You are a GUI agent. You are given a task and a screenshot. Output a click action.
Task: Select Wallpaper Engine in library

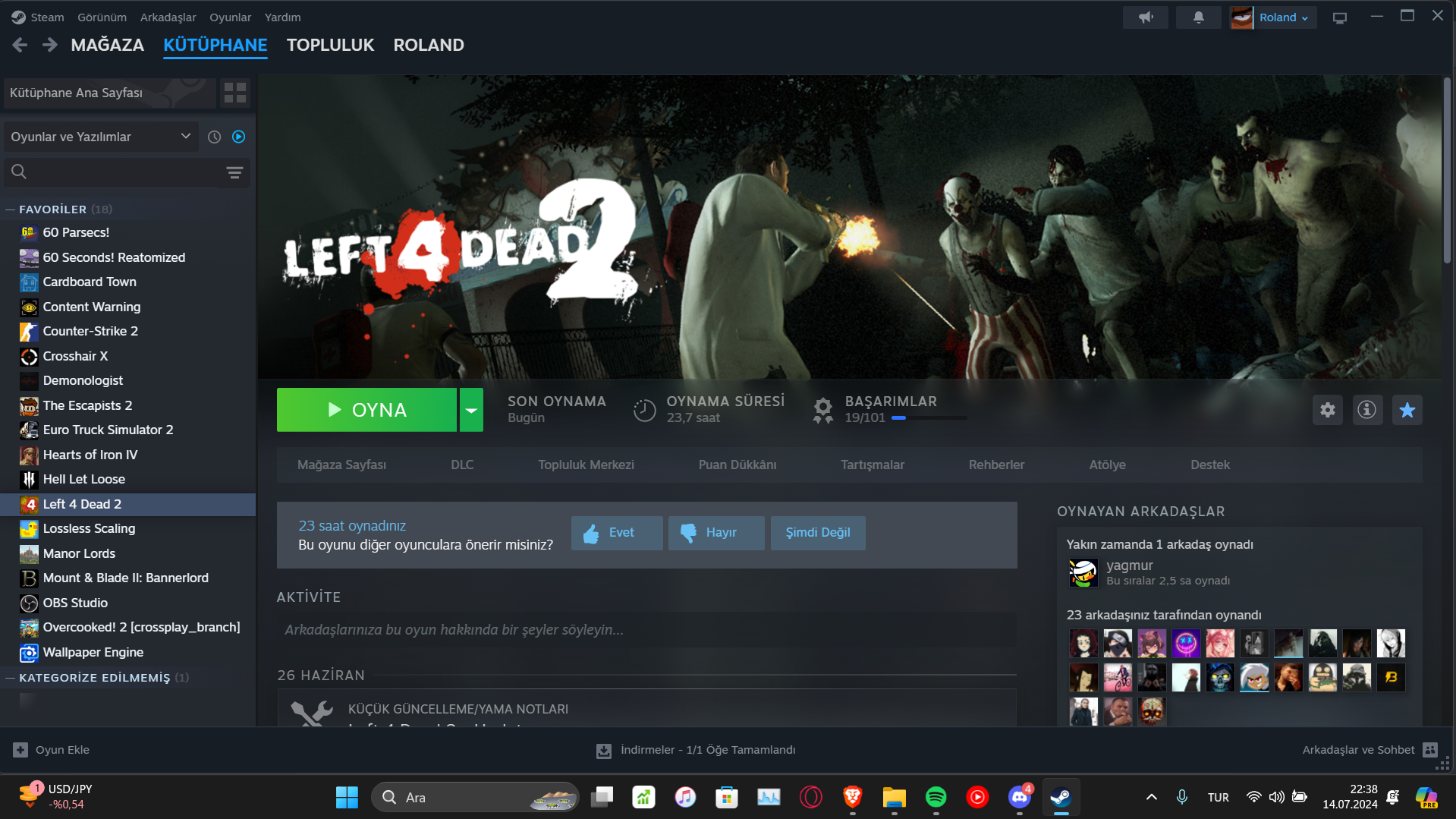click(127, 653)
